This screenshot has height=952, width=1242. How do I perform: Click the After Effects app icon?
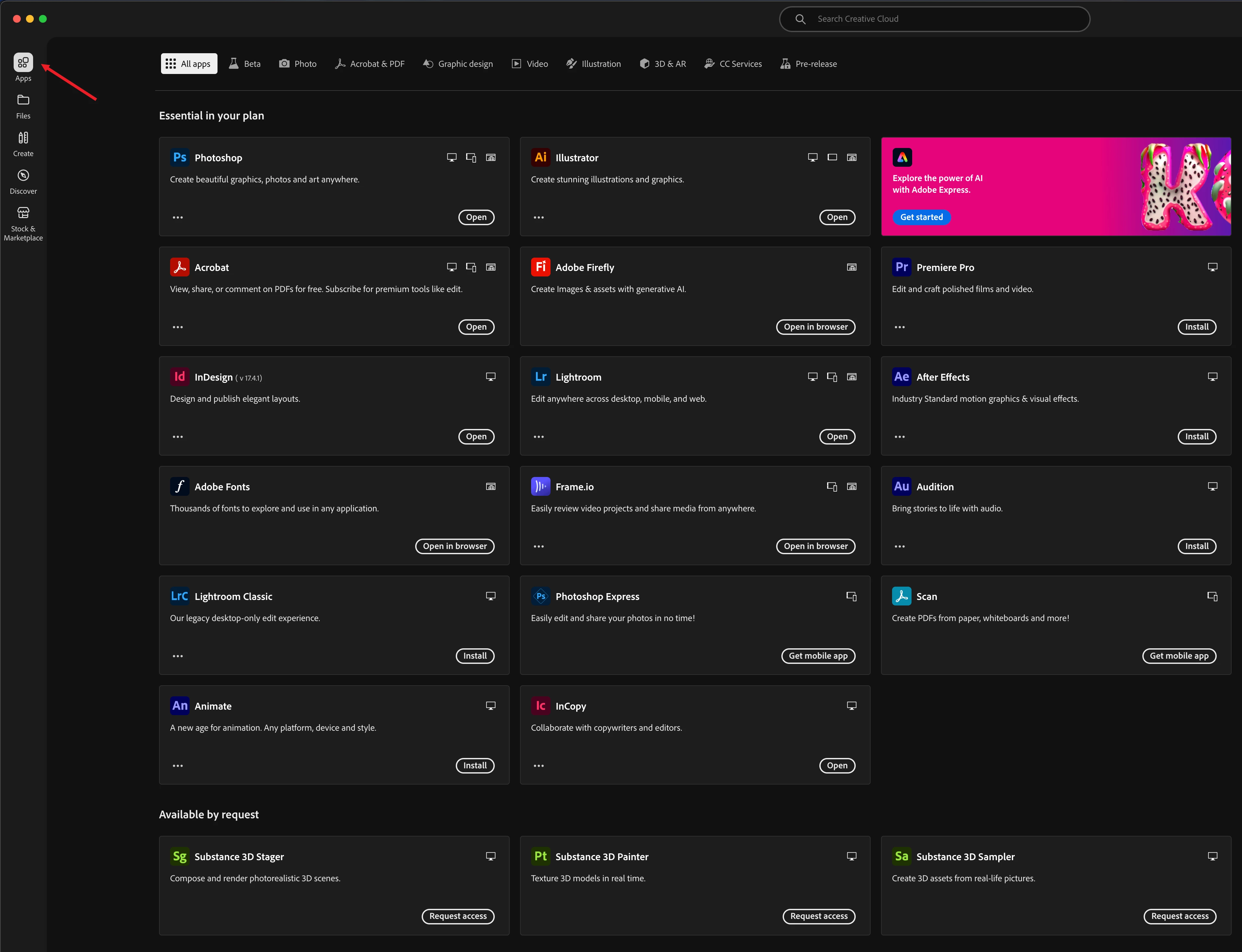[x=901, y=377]
